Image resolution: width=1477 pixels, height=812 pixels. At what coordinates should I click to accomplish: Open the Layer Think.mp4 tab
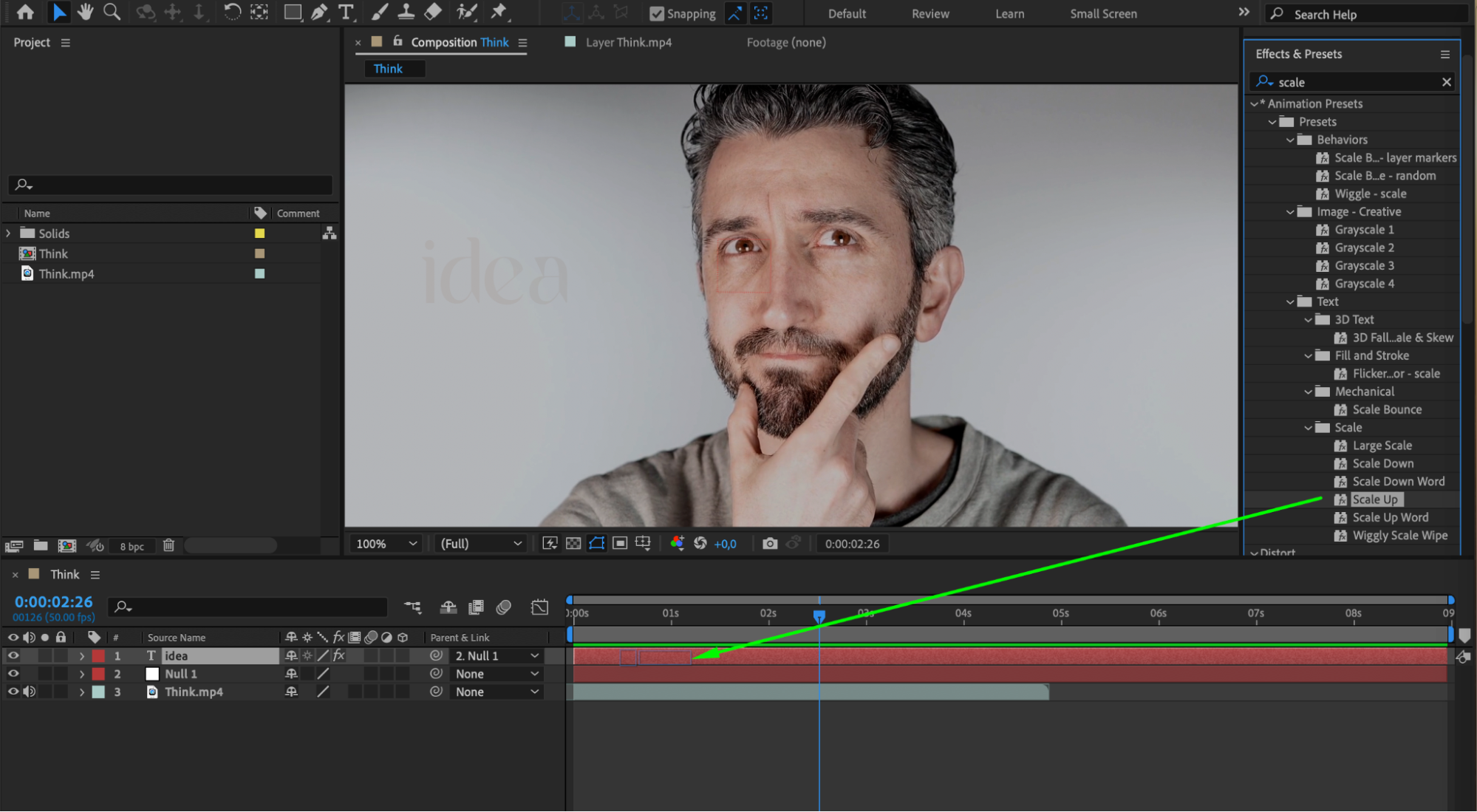627,42
